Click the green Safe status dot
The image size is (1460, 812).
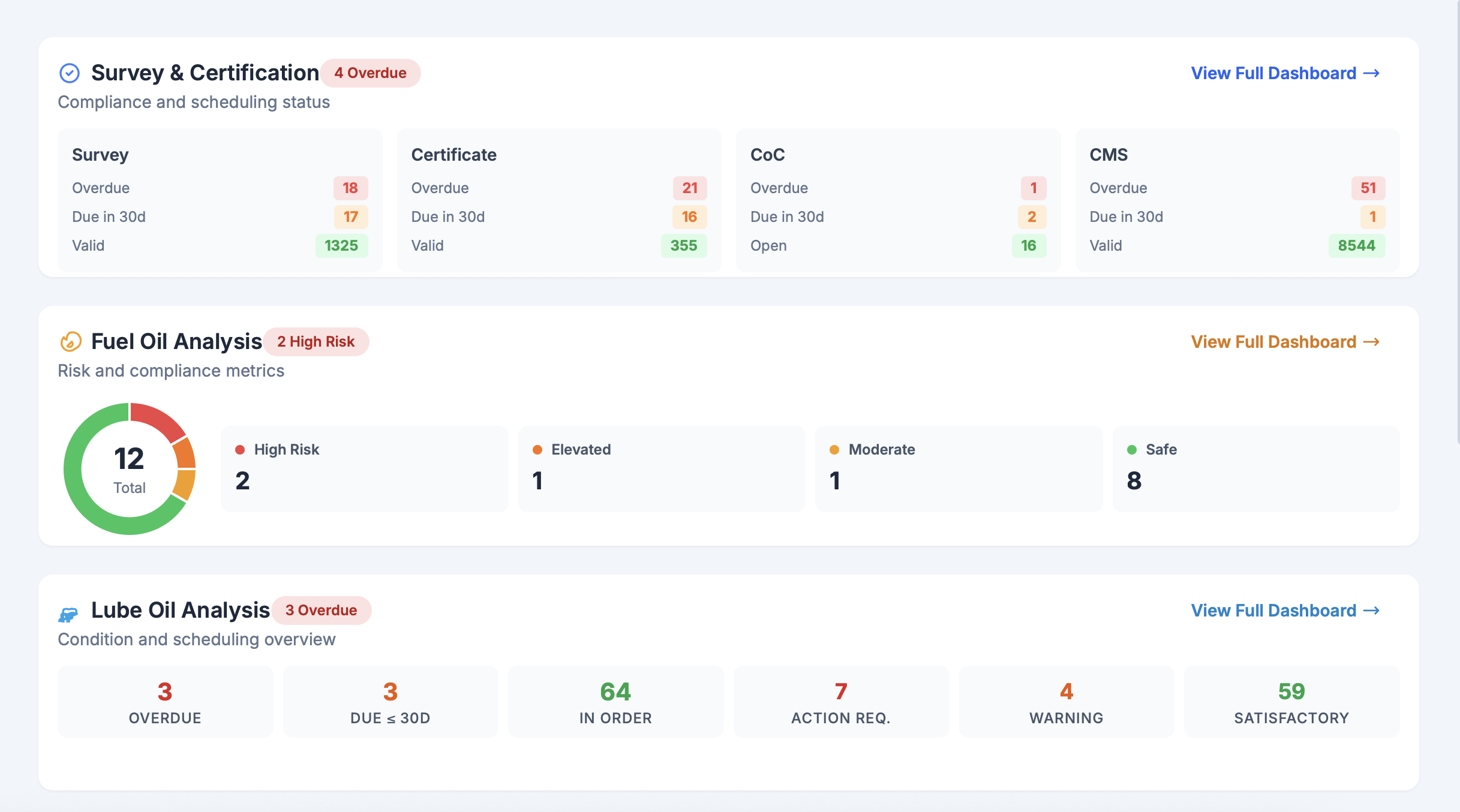click(x=1132, y=448)
